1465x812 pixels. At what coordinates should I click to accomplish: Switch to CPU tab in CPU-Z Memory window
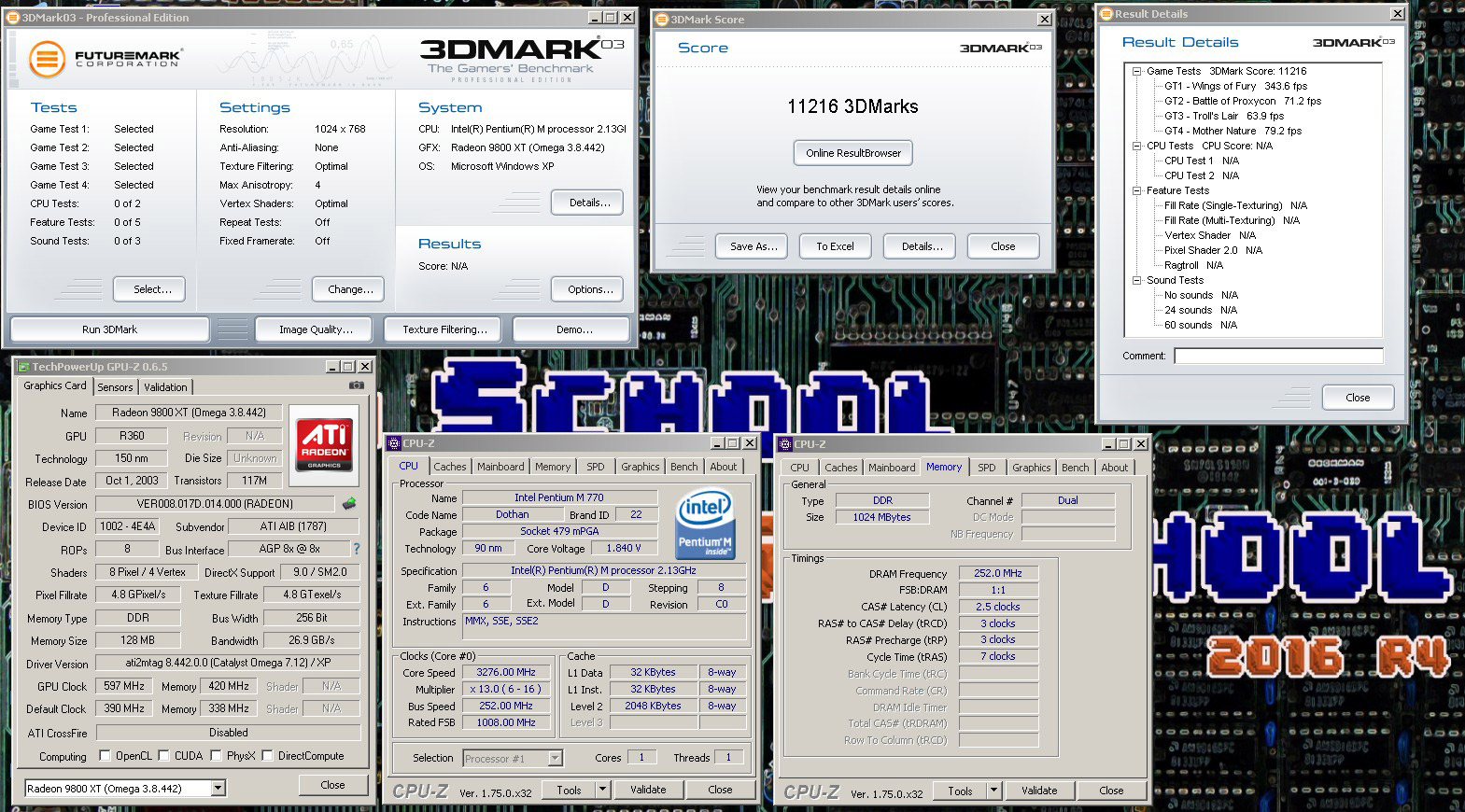[x=799, y=468]
